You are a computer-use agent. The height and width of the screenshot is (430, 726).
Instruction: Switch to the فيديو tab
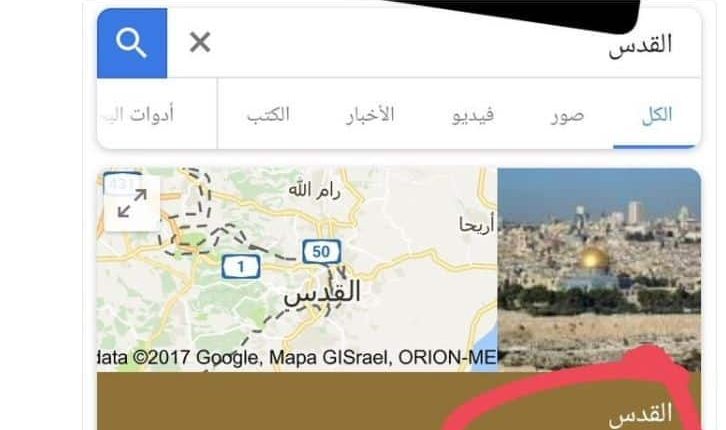click(473, 115)
